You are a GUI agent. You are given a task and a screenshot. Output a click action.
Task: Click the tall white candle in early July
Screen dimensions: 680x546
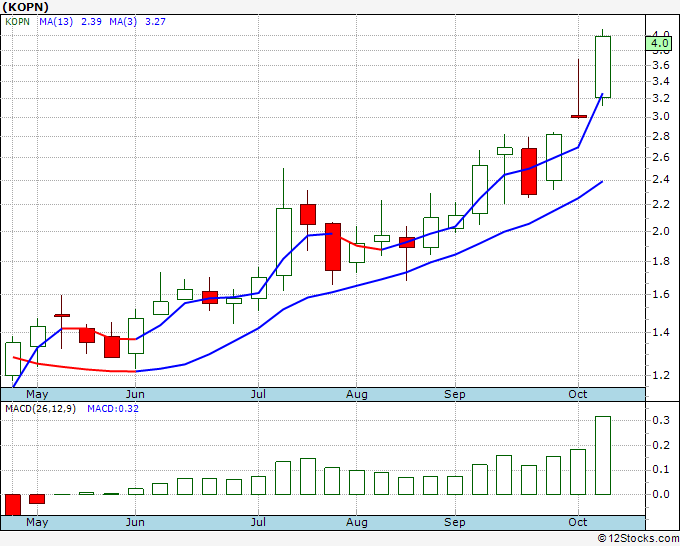[284, 240]
